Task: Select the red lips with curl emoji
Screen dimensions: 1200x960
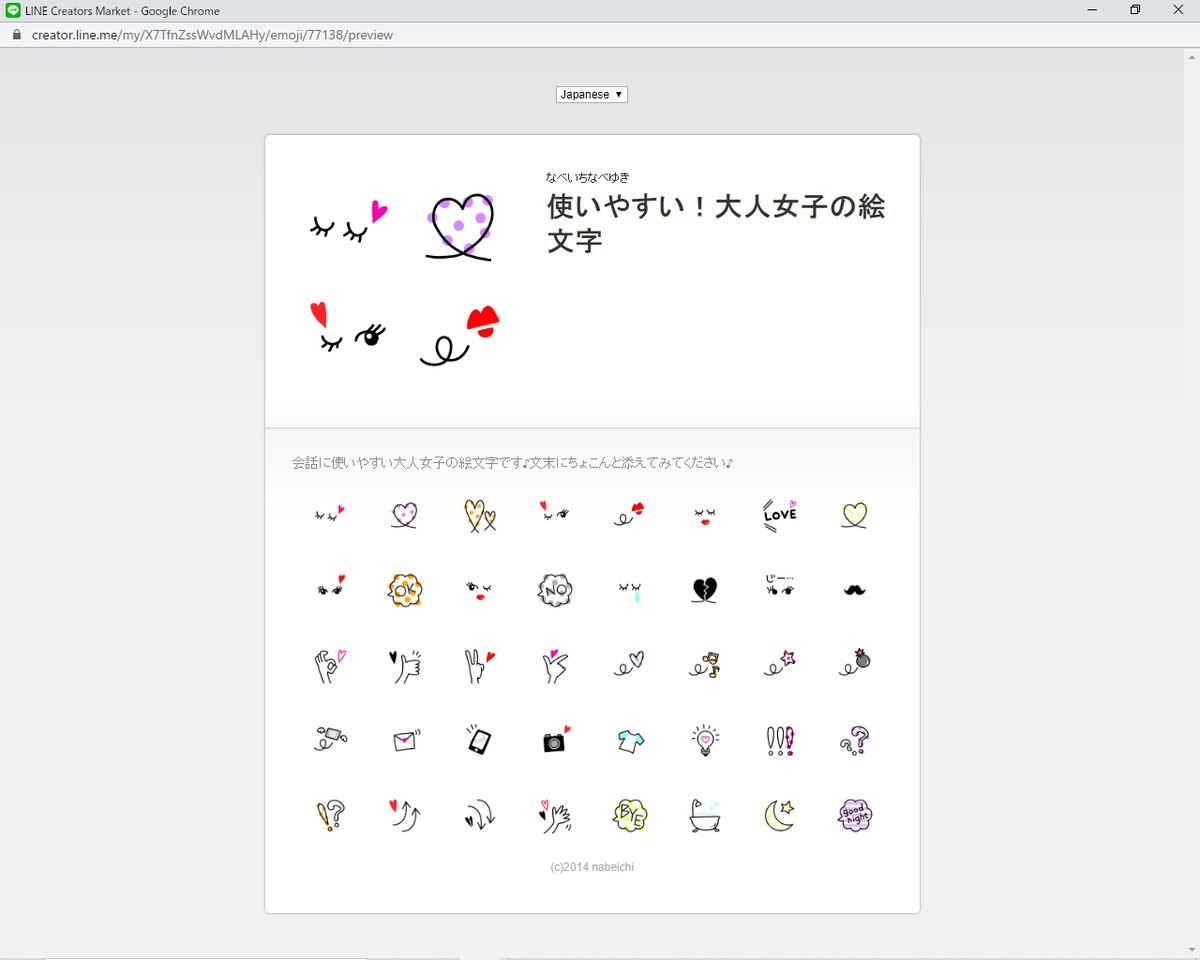Action: click(630, 514)
